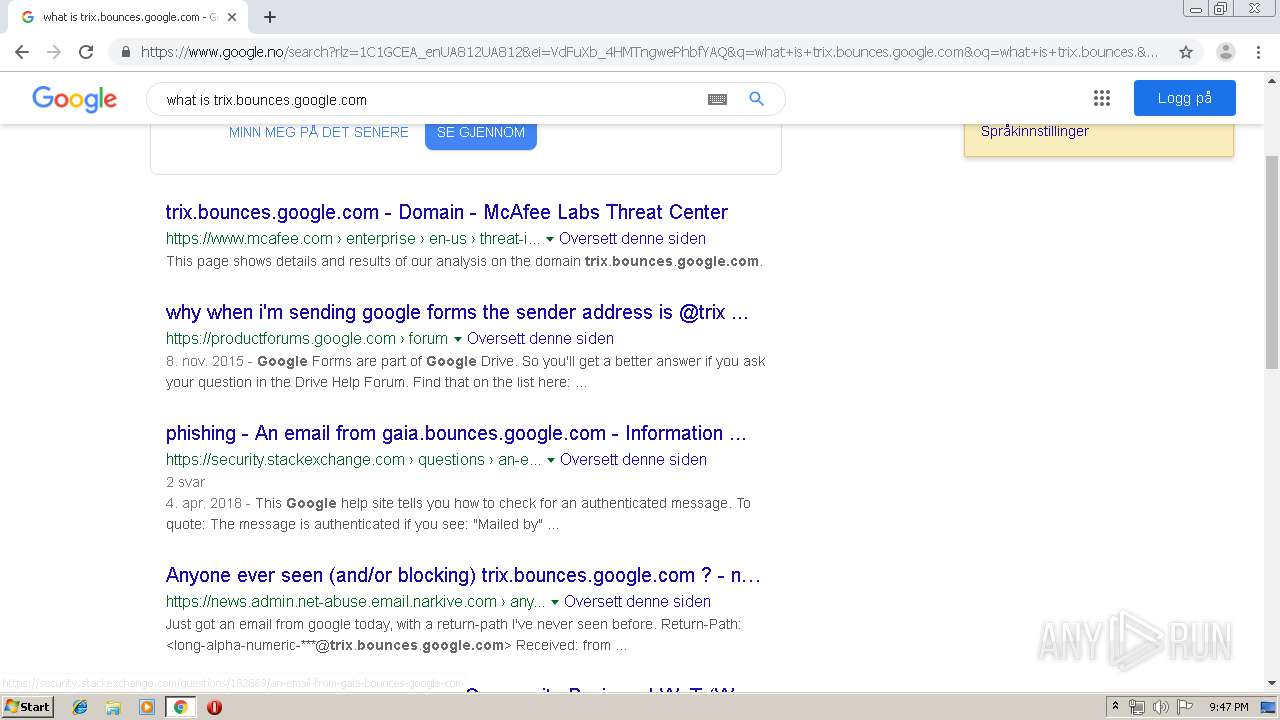Open the gaia.bounces.google.com phishing result
Image resolution: width=1280 pixels, height=720 pixels.
(x=456, y=433)
